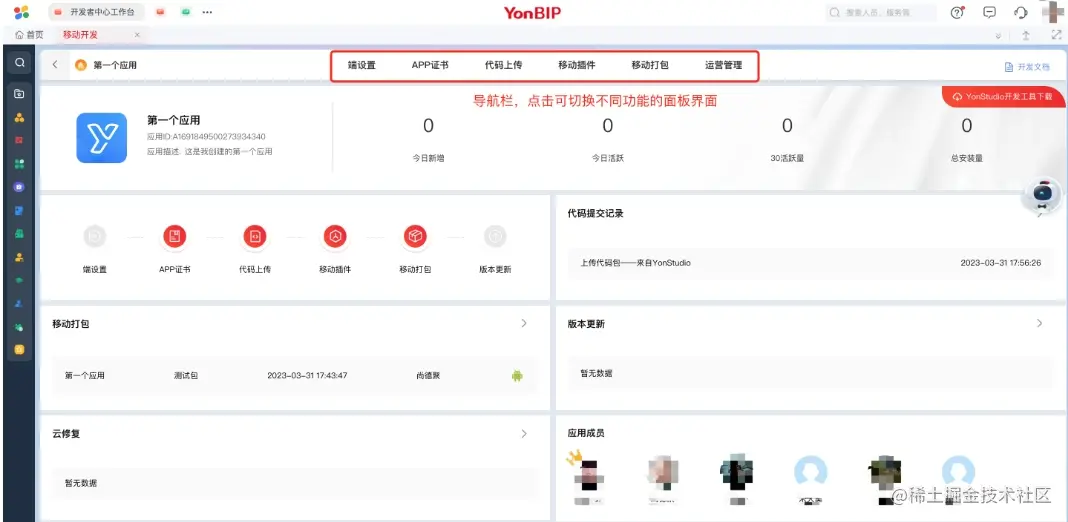The image size is (1068, 522).
Task: Click the purple round sidebar icon
Action: click(20, 187)
